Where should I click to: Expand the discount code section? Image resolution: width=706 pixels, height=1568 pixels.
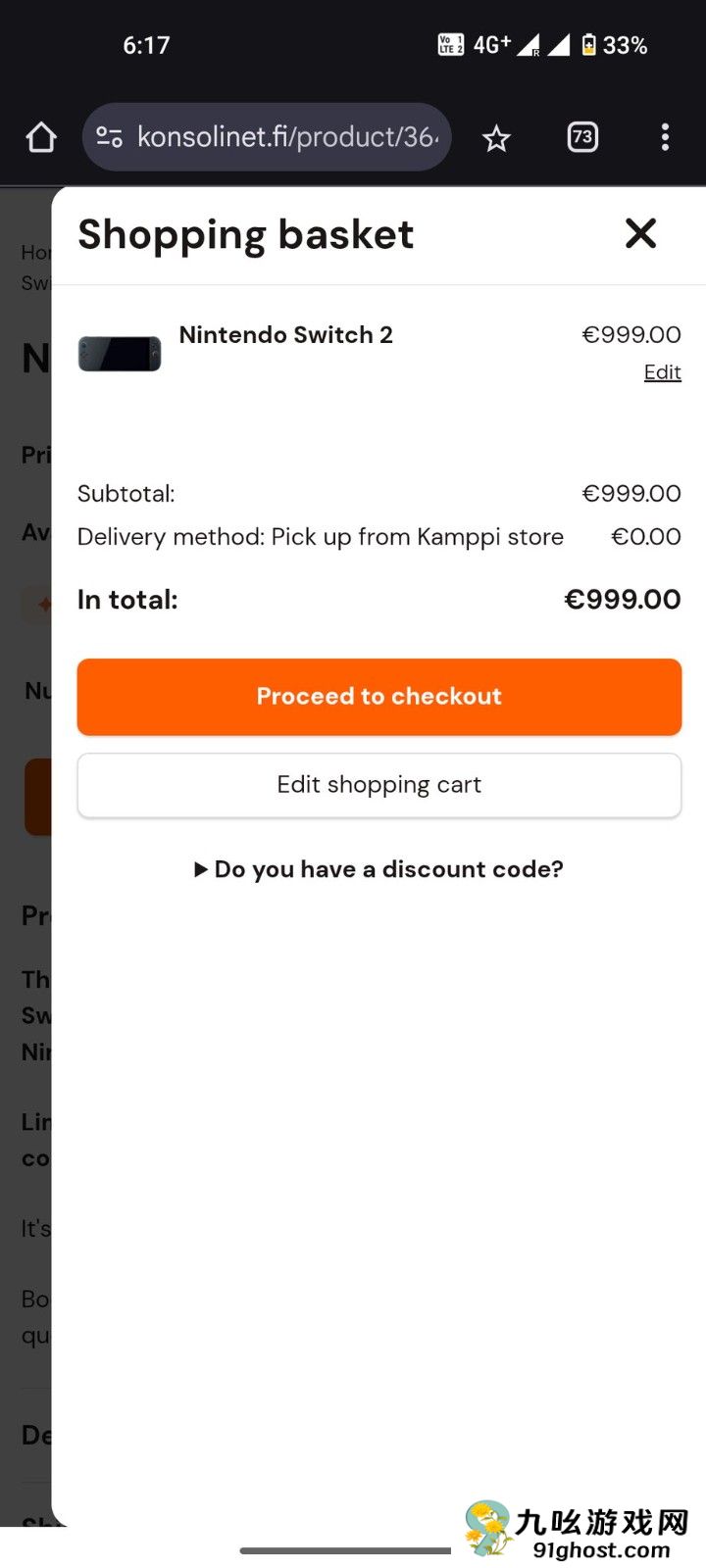click(388, 869)
